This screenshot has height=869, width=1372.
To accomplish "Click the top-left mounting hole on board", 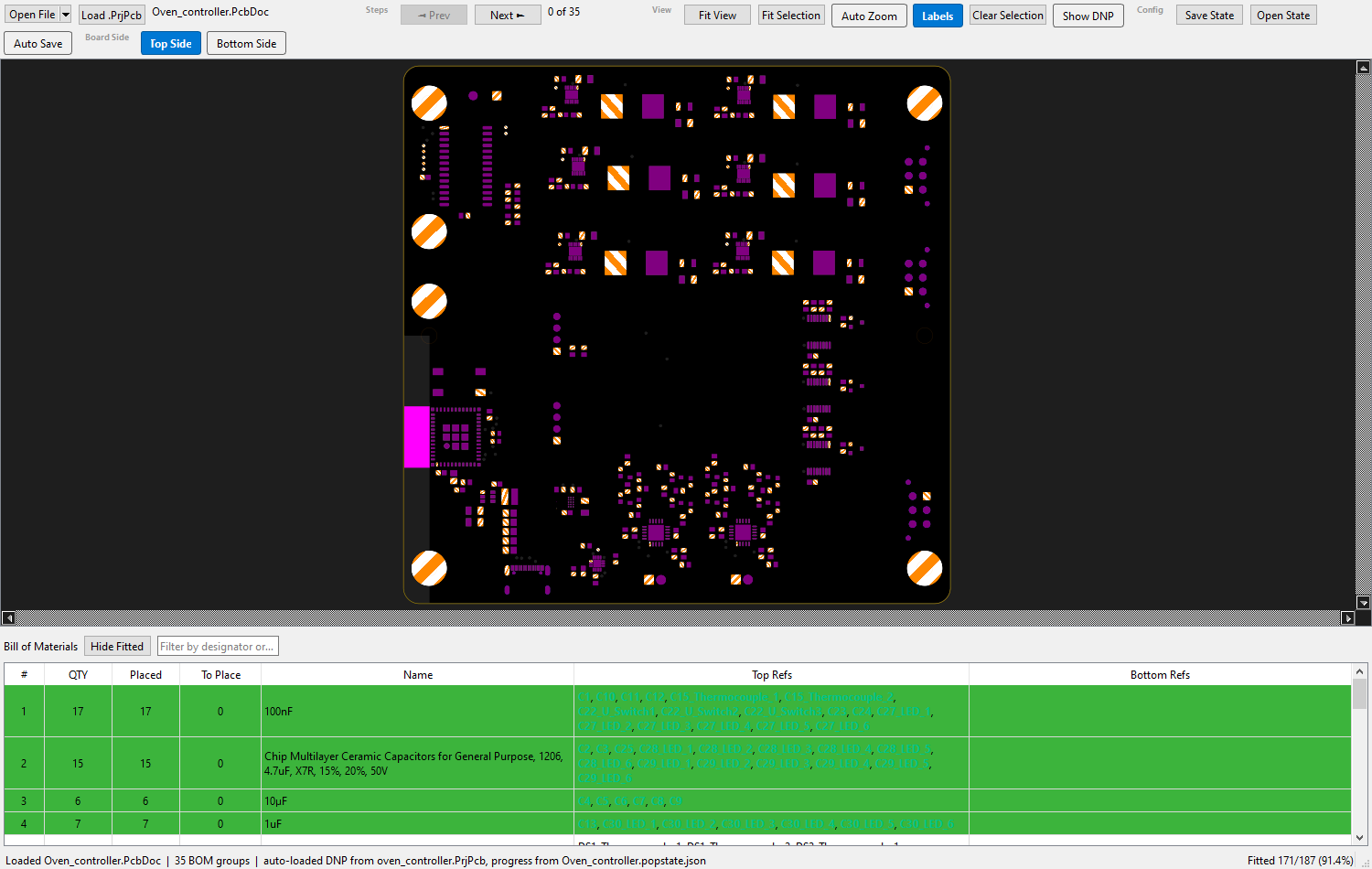I will click(x=429, y=103).
